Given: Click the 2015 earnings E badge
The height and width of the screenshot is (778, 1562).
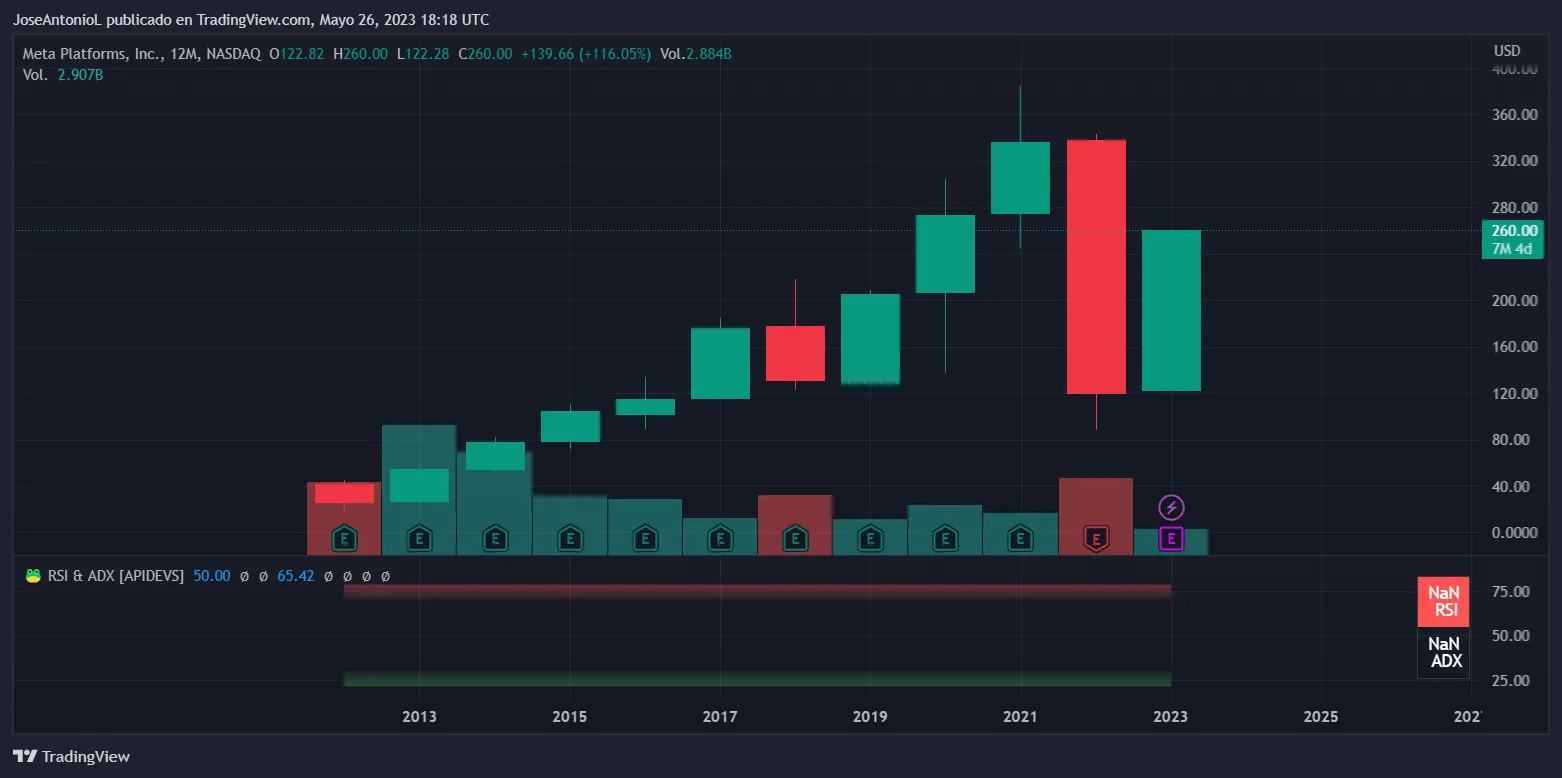Looking at the screenshot, I should click(x=569, y=538).
